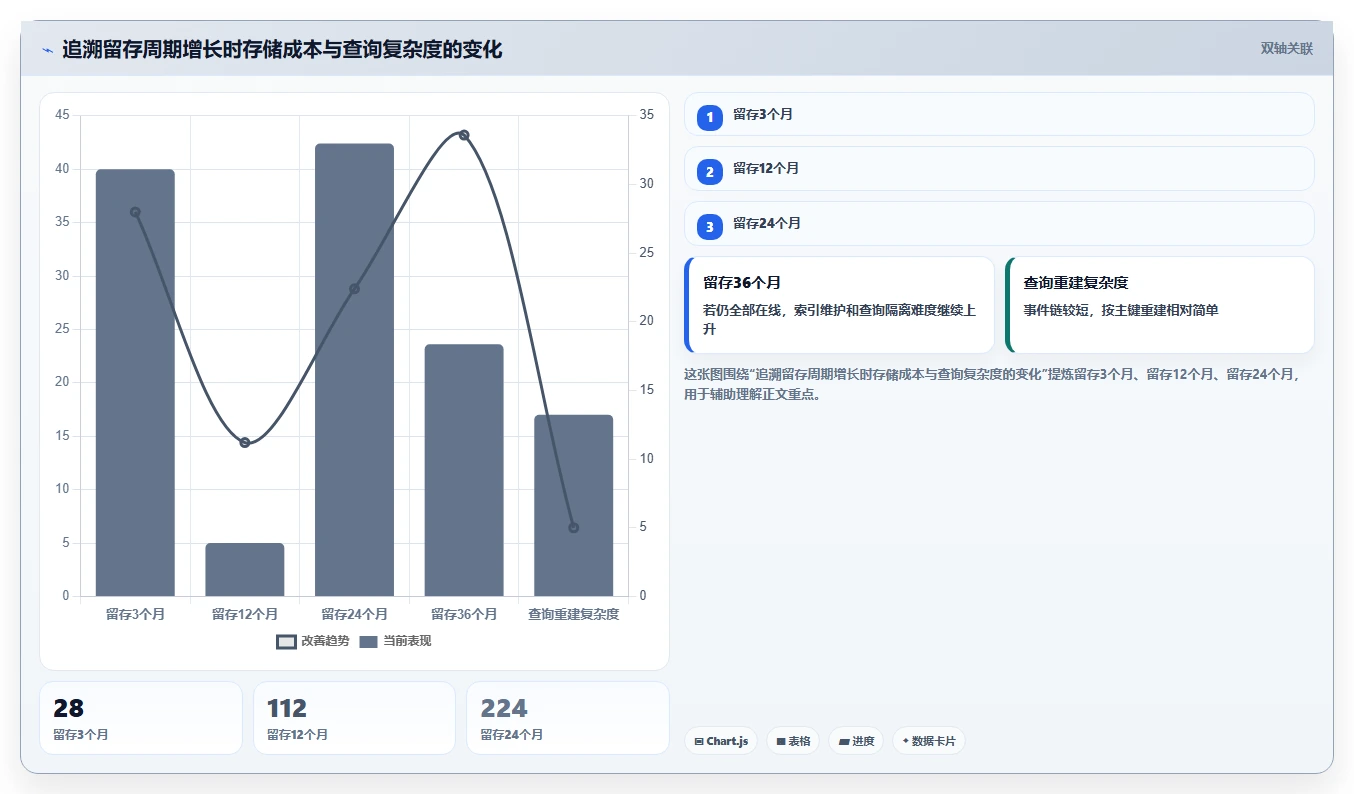Click the stat card showing 112
This screenshot has width=1354, height=794.
354,718
